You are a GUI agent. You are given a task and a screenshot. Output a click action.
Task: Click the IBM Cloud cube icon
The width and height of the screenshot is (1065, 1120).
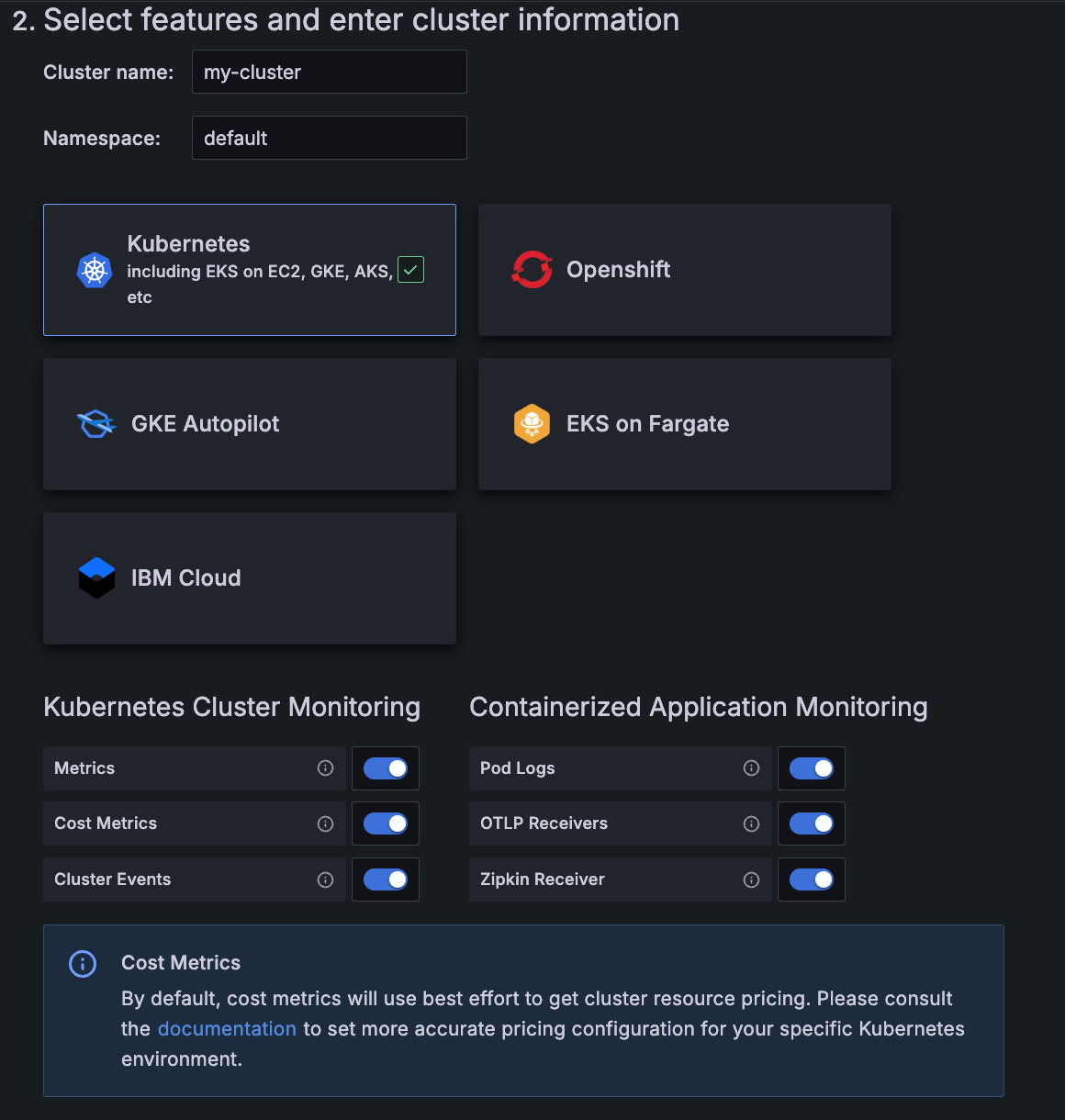(x=96, y=578)
